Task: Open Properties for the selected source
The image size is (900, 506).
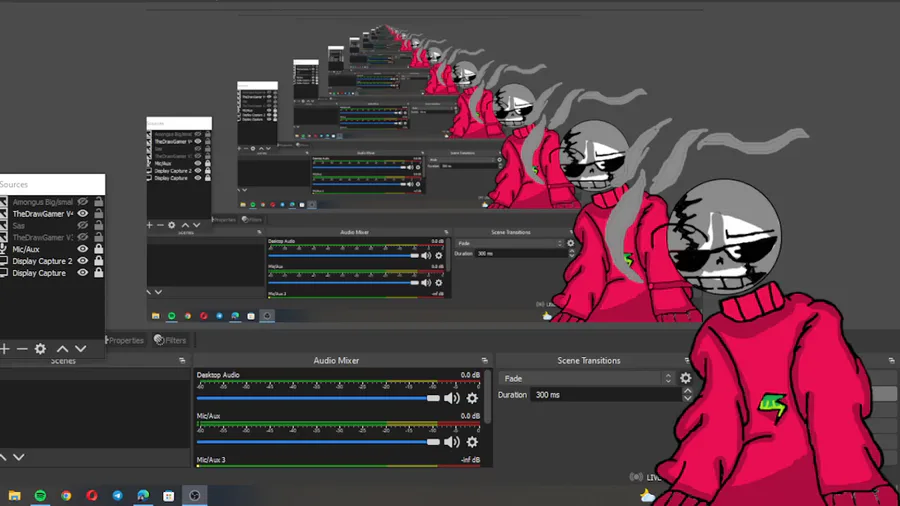Action: tap(125, 340)
